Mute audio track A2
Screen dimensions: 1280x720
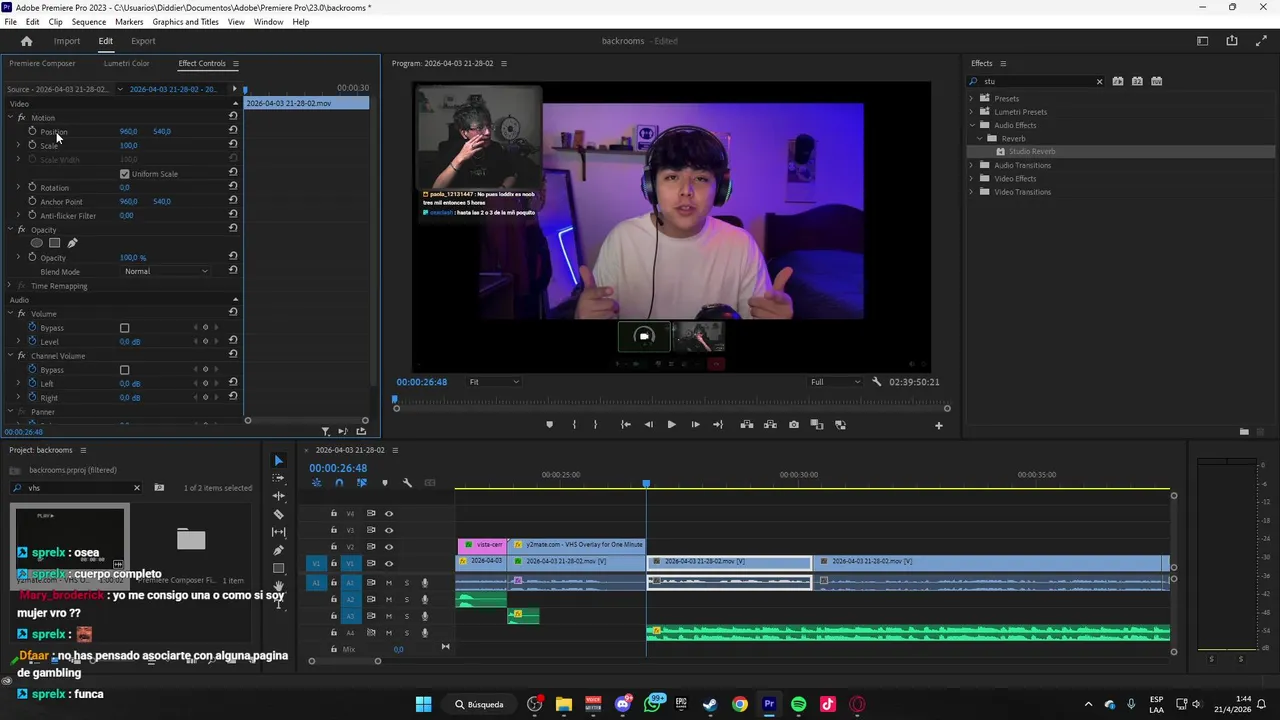click(389, 599)
